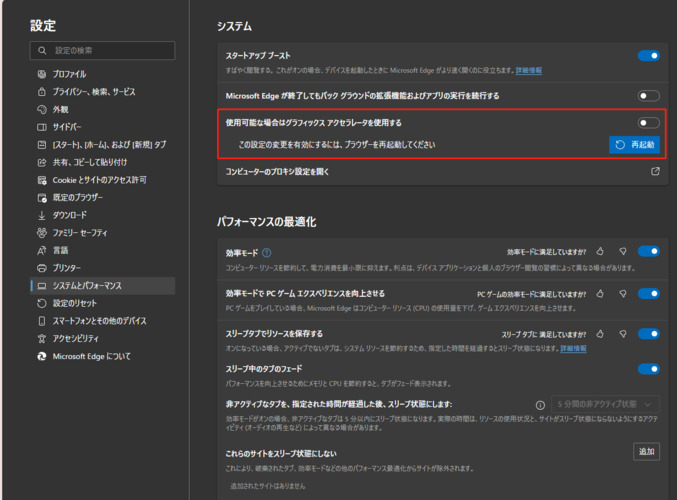Click the profile icon beside プロファイル

point(41,74)
